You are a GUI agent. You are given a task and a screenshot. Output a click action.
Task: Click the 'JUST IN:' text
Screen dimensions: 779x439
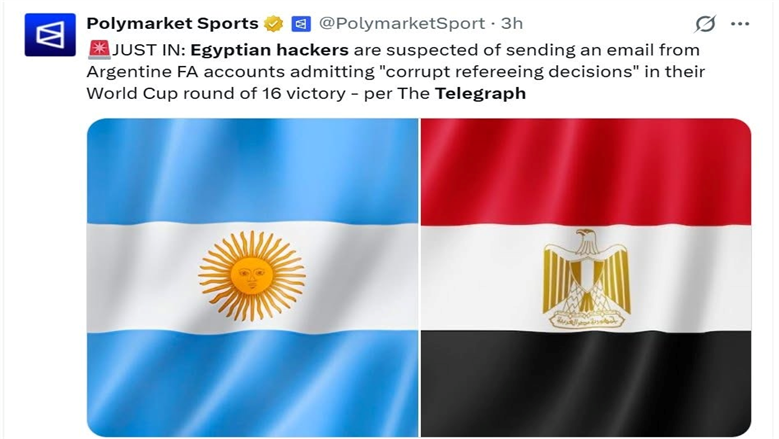[x=148, y=50]
